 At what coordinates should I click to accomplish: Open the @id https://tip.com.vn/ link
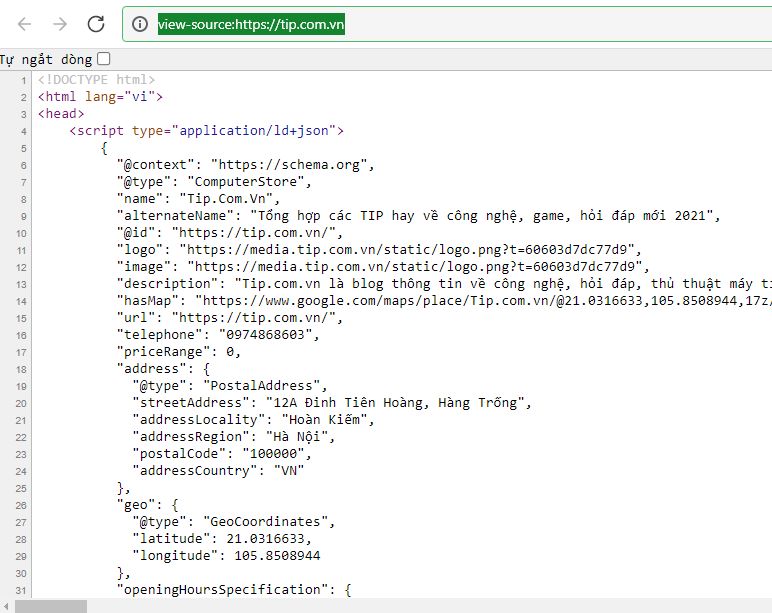pyautogui.click(x=257, y=232)
